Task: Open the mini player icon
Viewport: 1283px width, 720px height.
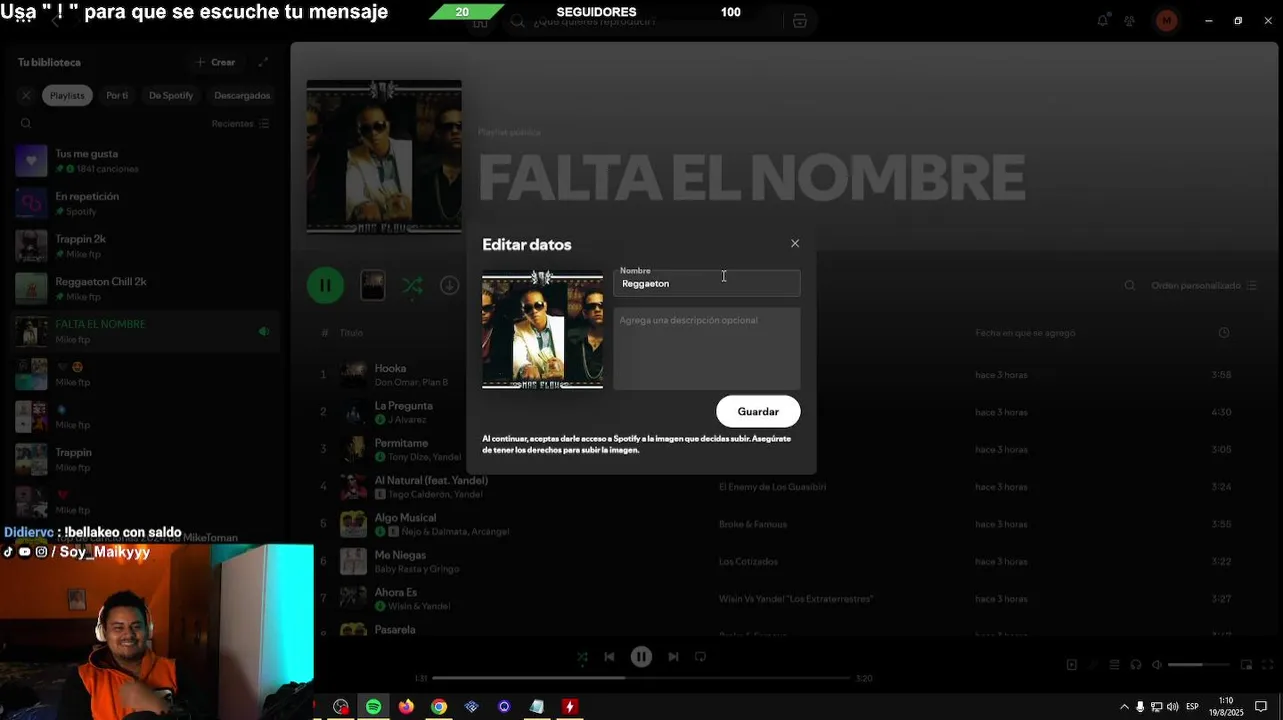Action: click(x=1246, y=665)
